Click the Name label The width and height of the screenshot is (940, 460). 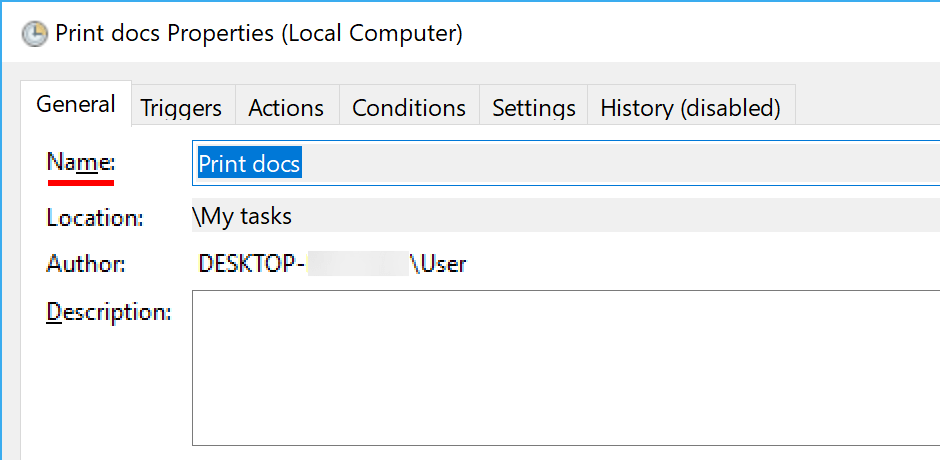tap(81, 163)
